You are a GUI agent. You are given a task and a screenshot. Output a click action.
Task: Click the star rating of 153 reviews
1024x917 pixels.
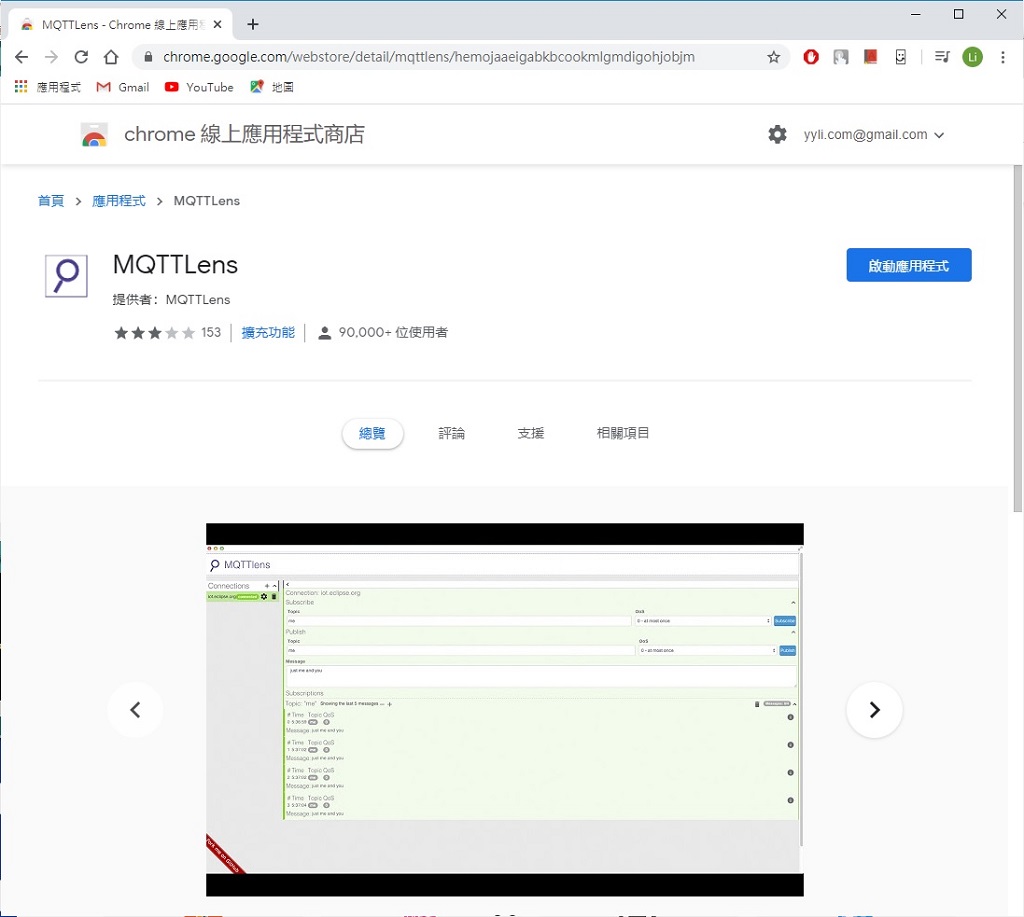[168, 332]
